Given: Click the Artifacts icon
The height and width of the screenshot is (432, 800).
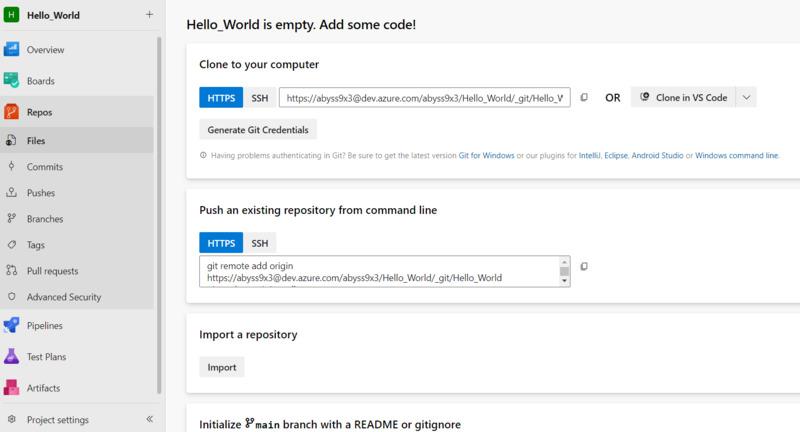Looking at the screenshot, I should [11, 388].
